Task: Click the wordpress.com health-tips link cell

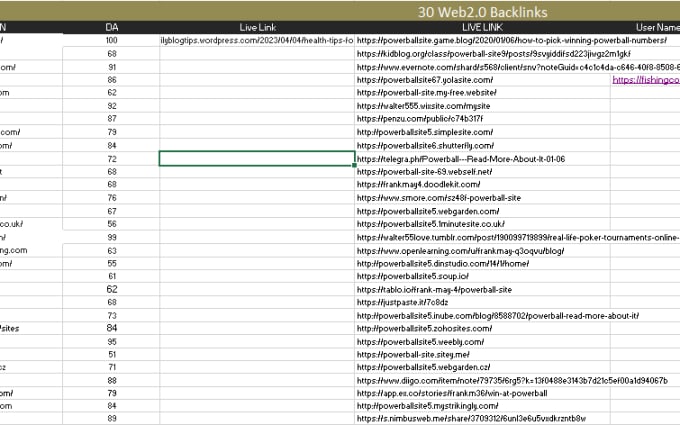Action: [257, 40]
